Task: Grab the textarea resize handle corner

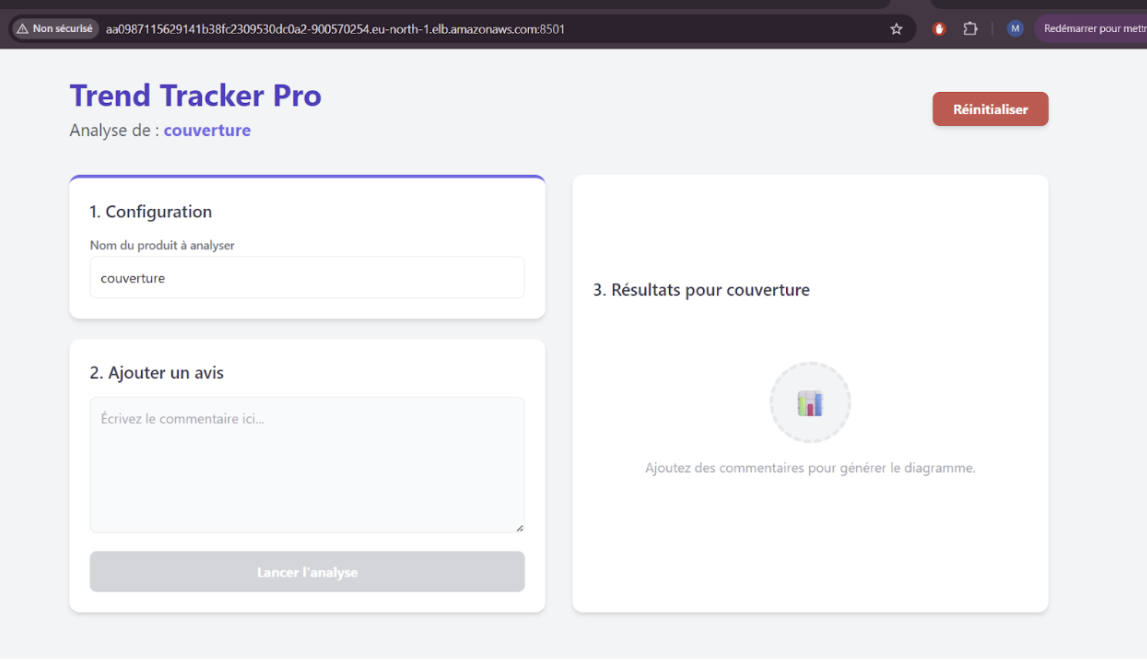Action: click(x=519, y=527)
